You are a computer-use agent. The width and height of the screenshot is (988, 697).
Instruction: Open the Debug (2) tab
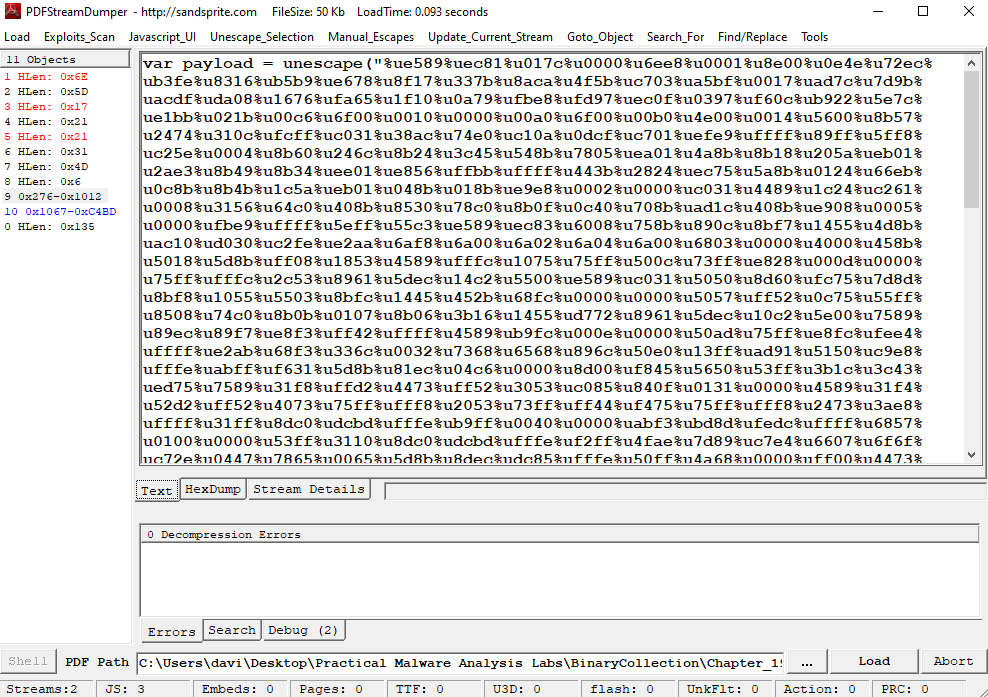[x=303, y=630]
